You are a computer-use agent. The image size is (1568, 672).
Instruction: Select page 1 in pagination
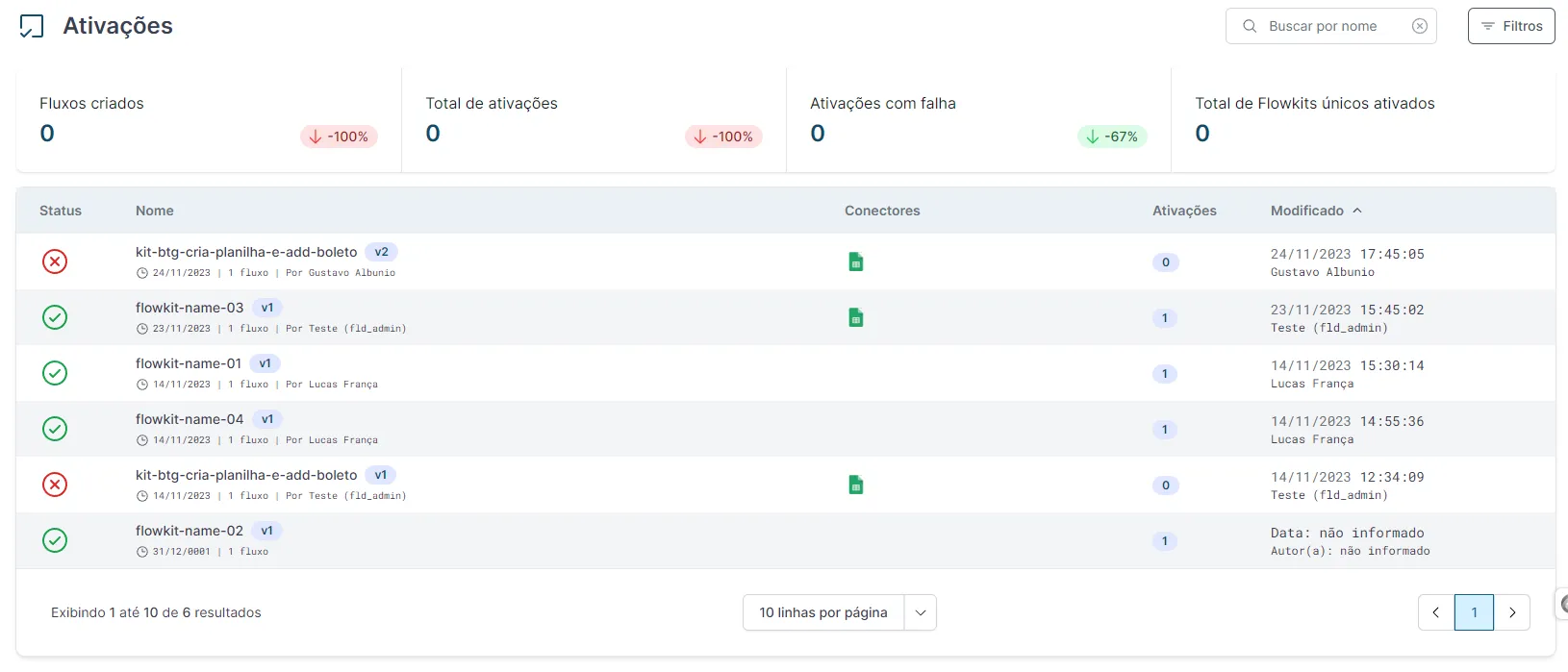point(1475,612)
